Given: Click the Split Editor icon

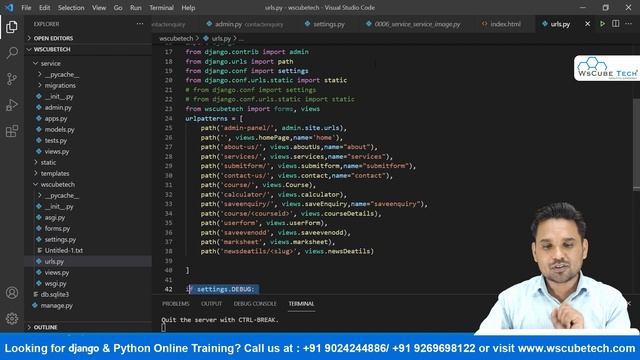Looking at the screenshot, I should click(616, 24).
